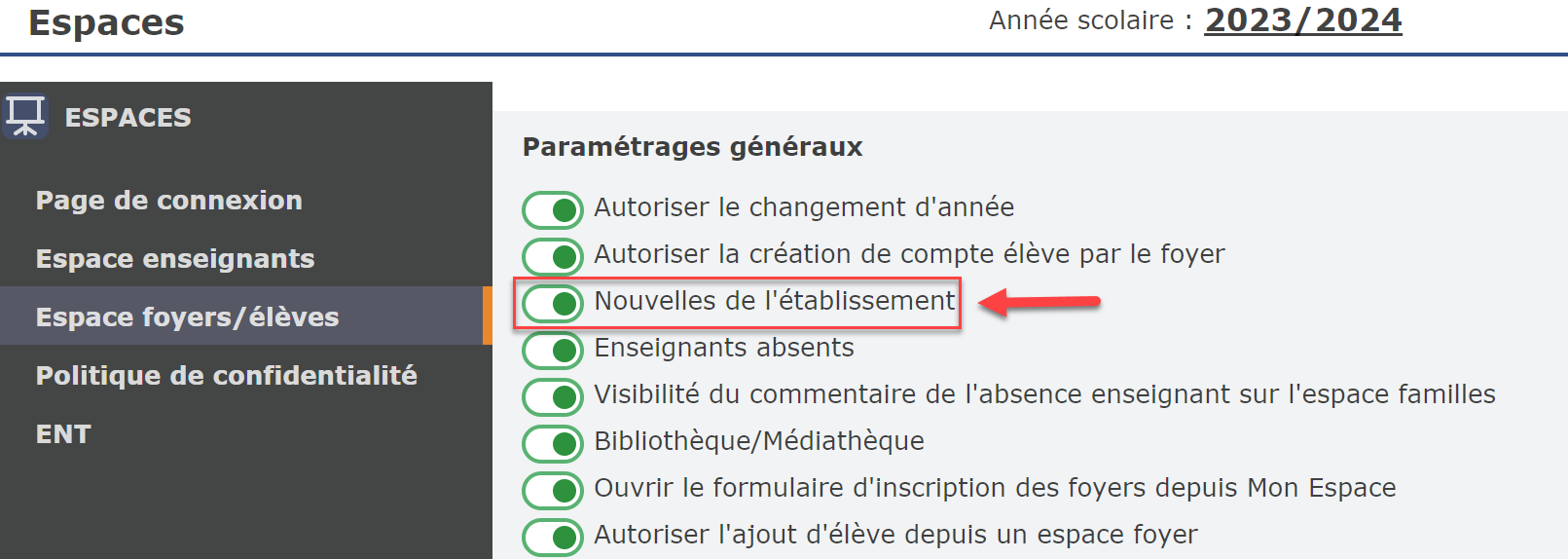The image size is (1568, 559).
Task: Toggle Autoriser le changement d'année switch
Action: point(553,209)
